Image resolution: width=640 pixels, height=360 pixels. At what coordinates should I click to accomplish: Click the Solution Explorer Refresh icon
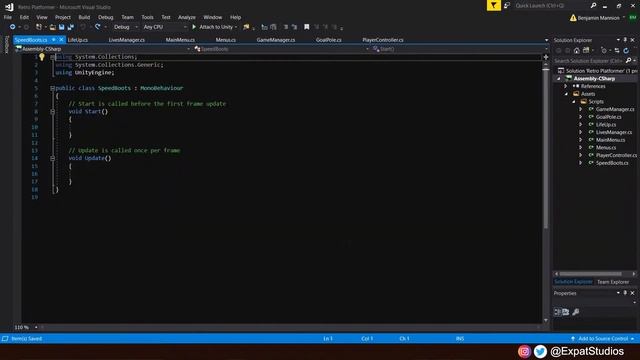pyautogui.click(x=626, y=51)
